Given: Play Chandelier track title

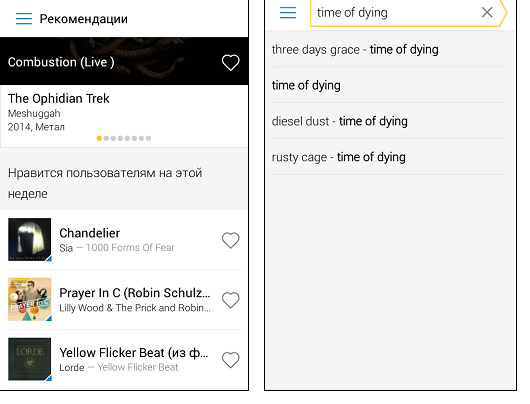Looking at the screenshot, I should coord(90,233).
